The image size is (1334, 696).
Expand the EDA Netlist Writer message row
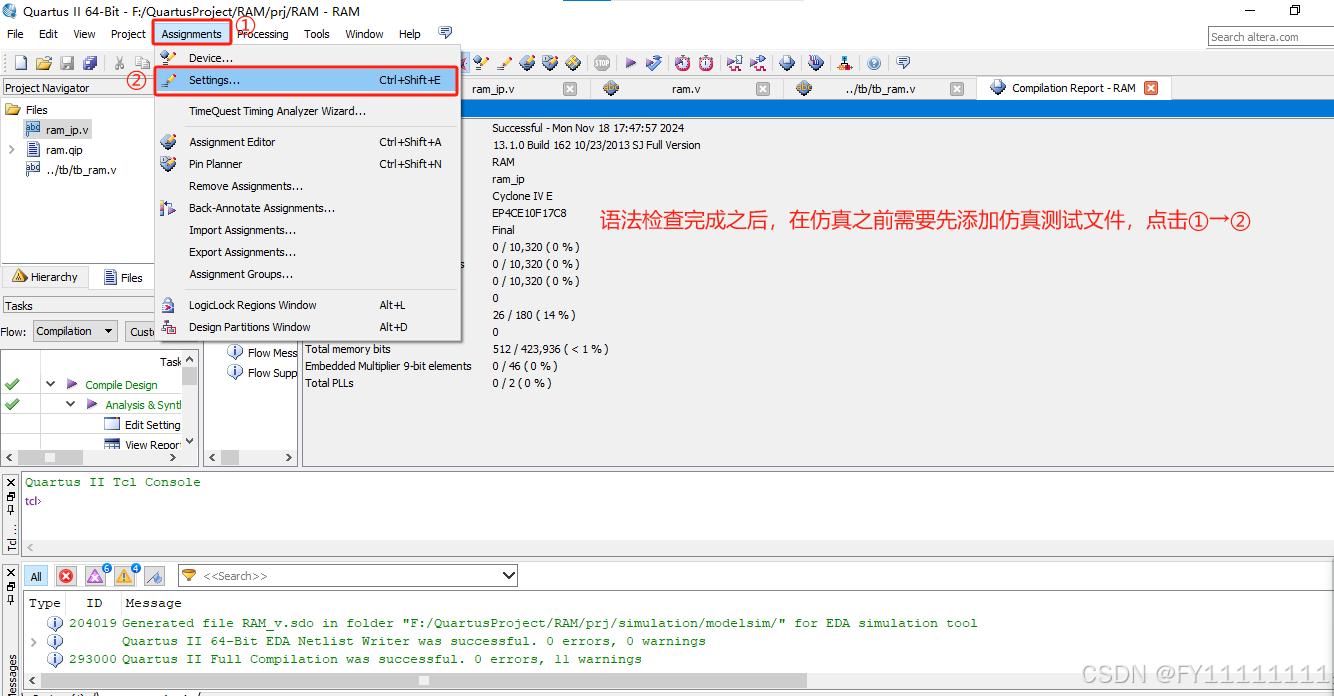33,641
